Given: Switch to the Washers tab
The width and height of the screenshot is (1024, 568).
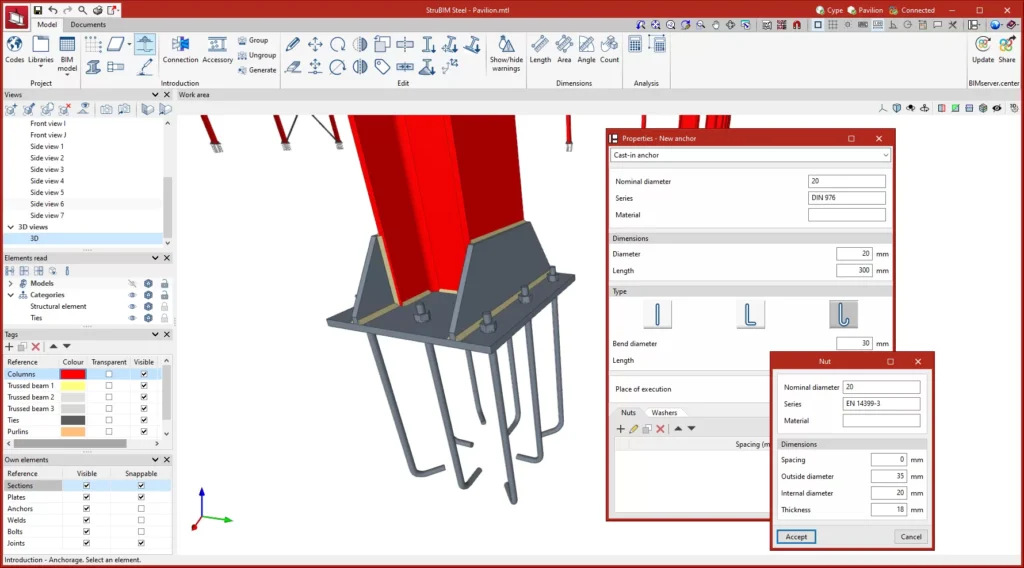Looking at the screenshot, I should coord(664,412).
